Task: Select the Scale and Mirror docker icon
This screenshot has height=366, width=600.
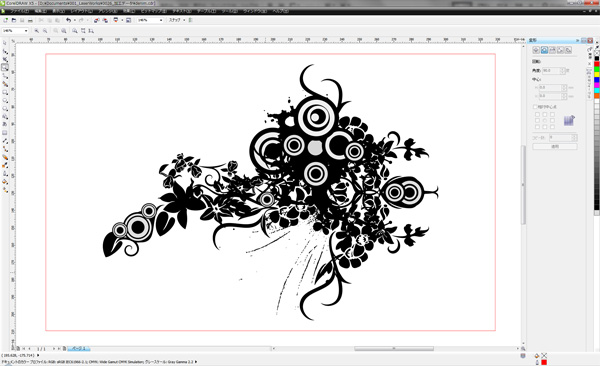Action: tap(552, 50)
